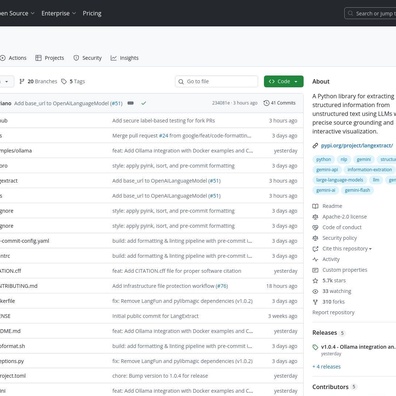Click the star icon next to 5.7k stars
Viewport: 396px width, 396px height.
(x=315, y=281)
